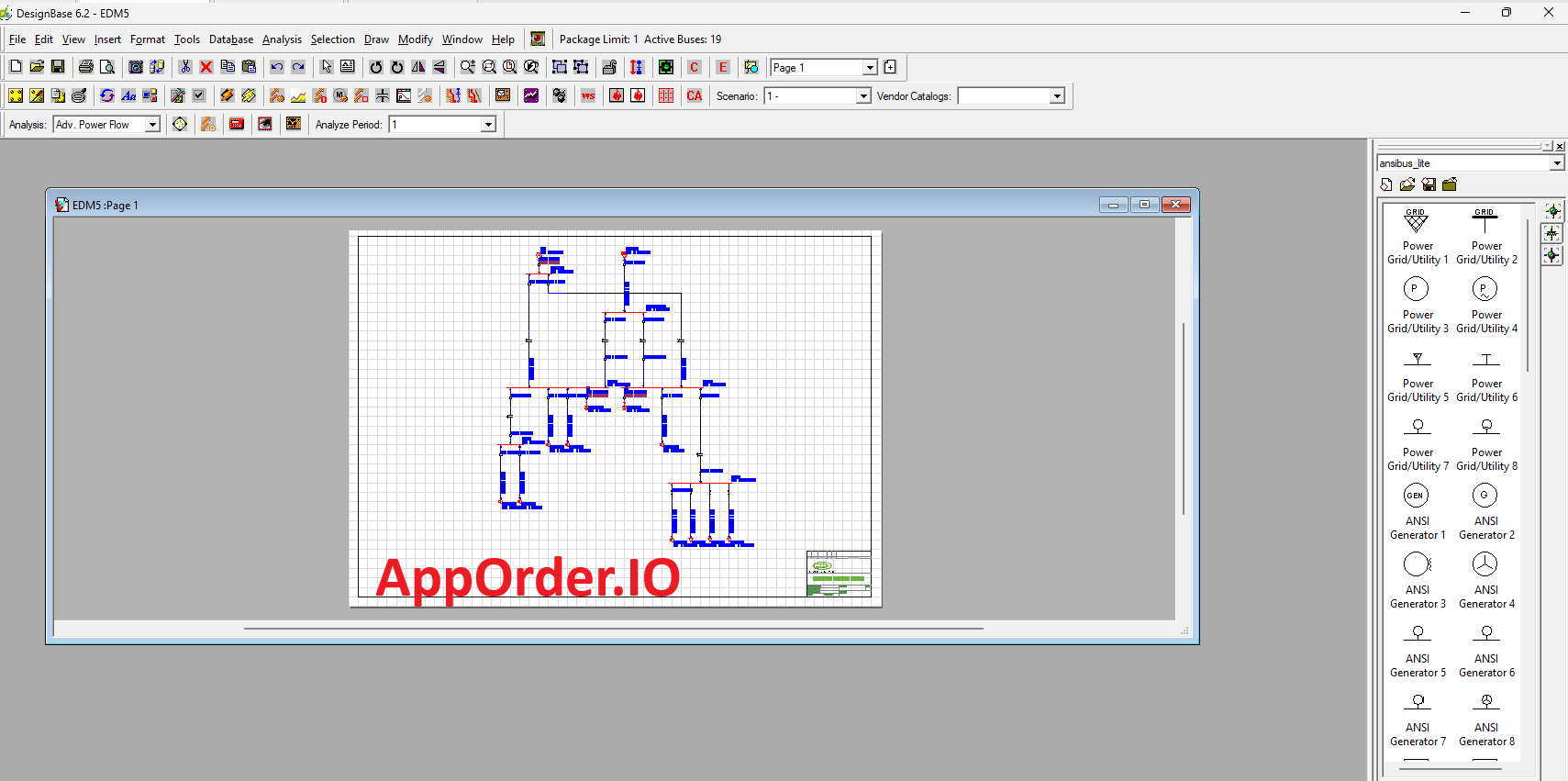Open the Vendor Catalogs dropdown
This screenshot has height=781, width=1568.
(1057, 96)
